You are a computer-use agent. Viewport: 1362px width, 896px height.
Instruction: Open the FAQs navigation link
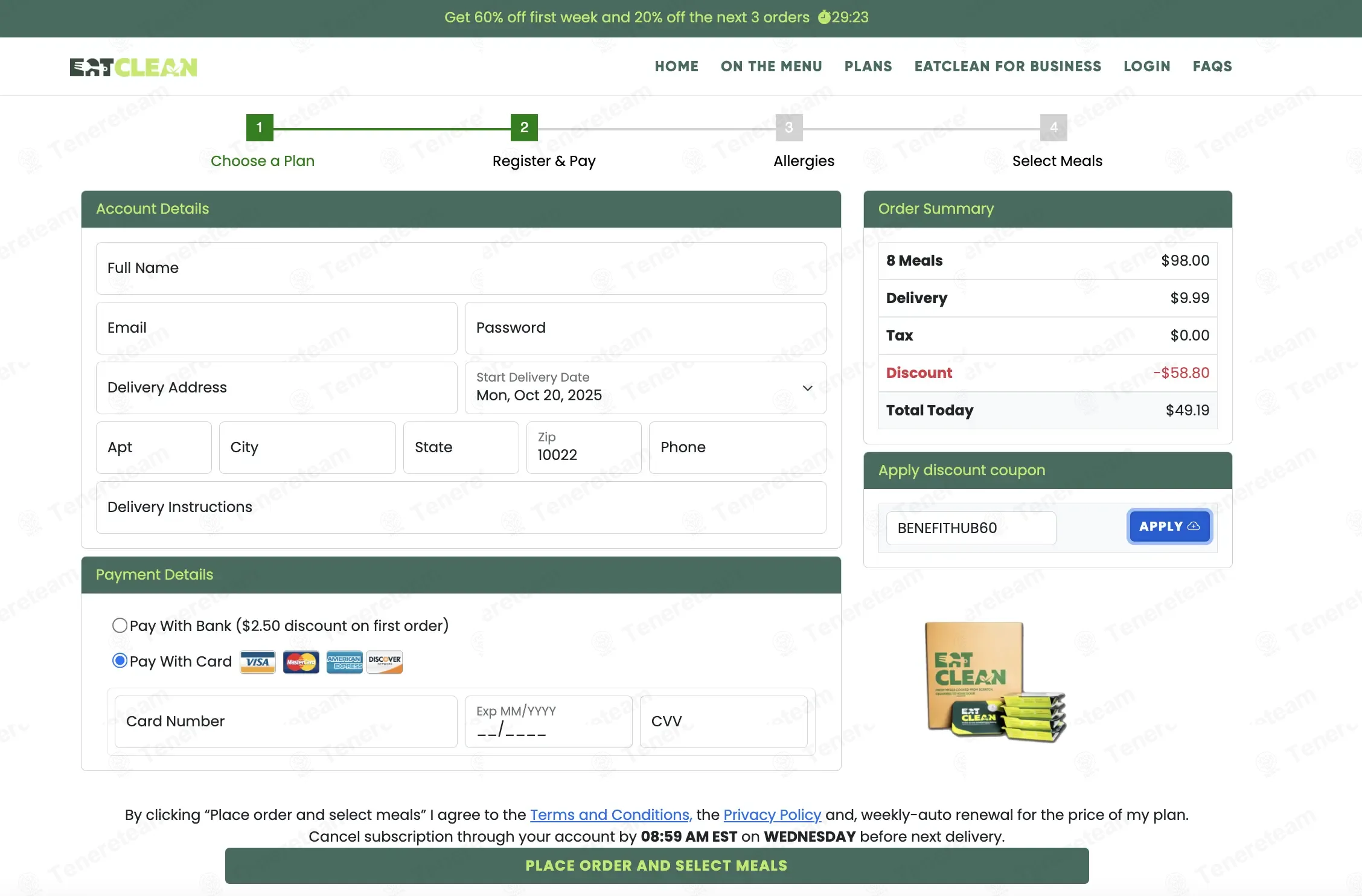(x=1212, y=66)
